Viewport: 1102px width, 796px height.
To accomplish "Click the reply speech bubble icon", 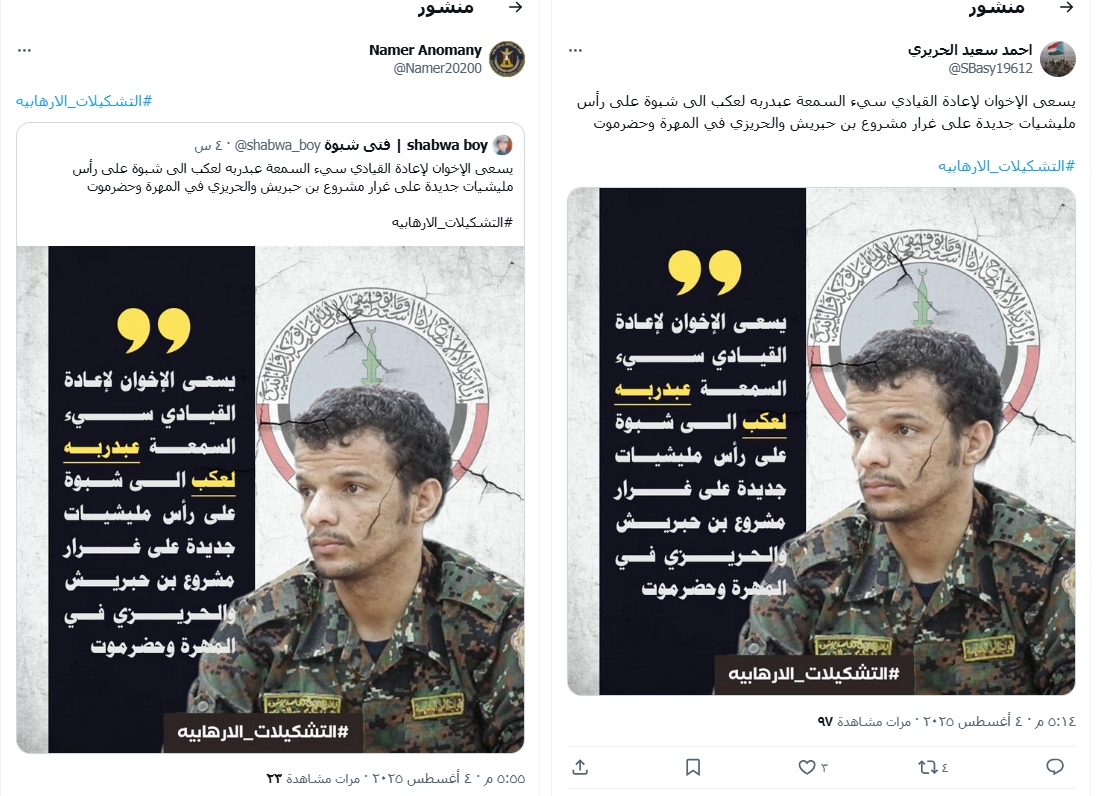I will click(x=1055, y=766).
